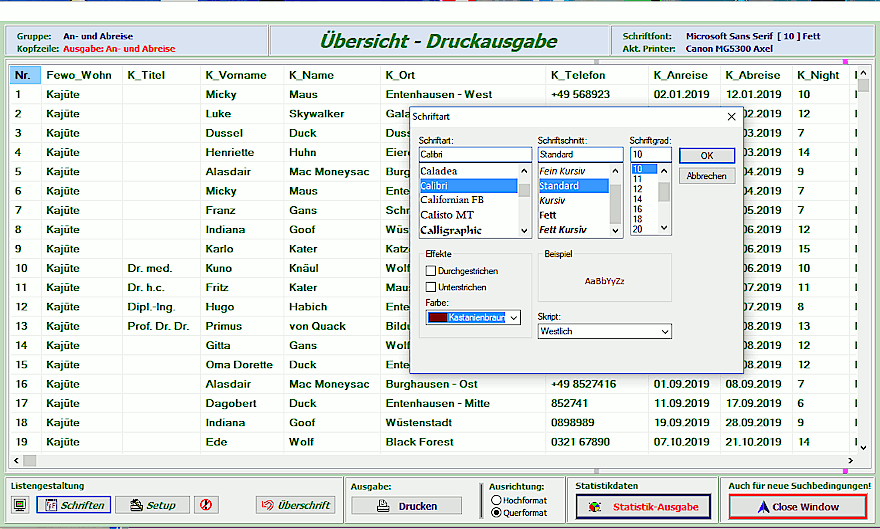
Task: Open the Schriften font settings button
Action: pyautogui.click(x=73, y=505)
